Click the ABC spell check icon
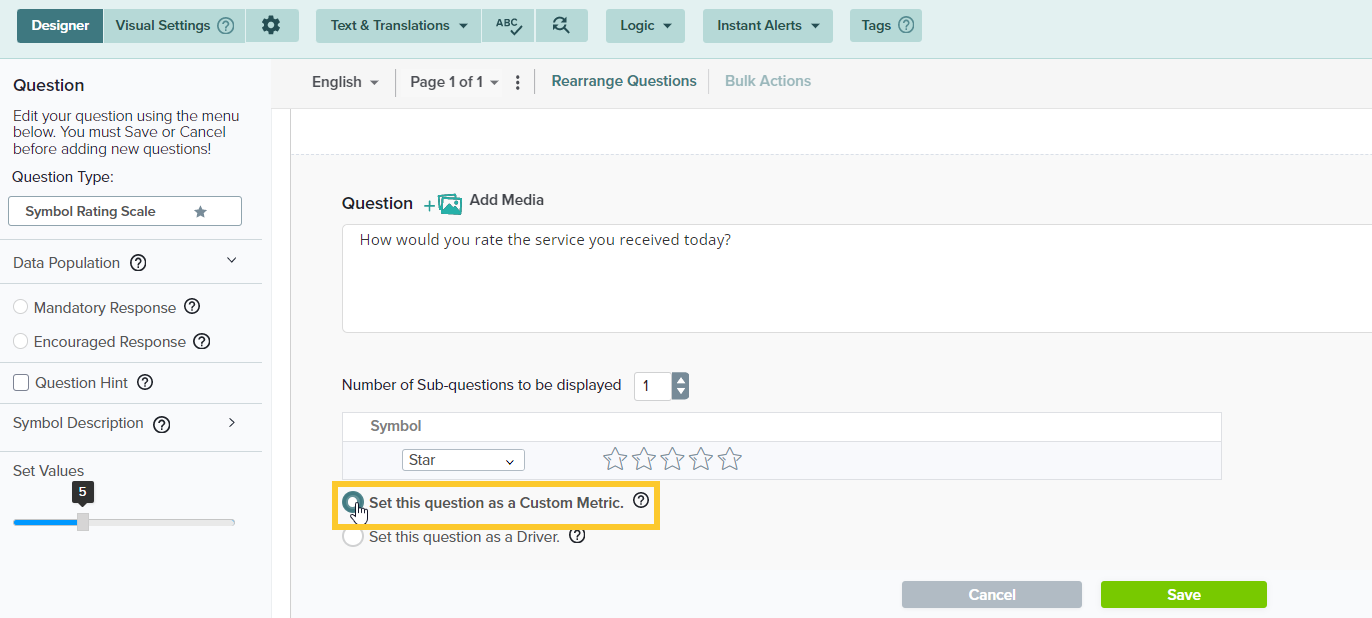The image size is (1372, 618). point(508,25)
